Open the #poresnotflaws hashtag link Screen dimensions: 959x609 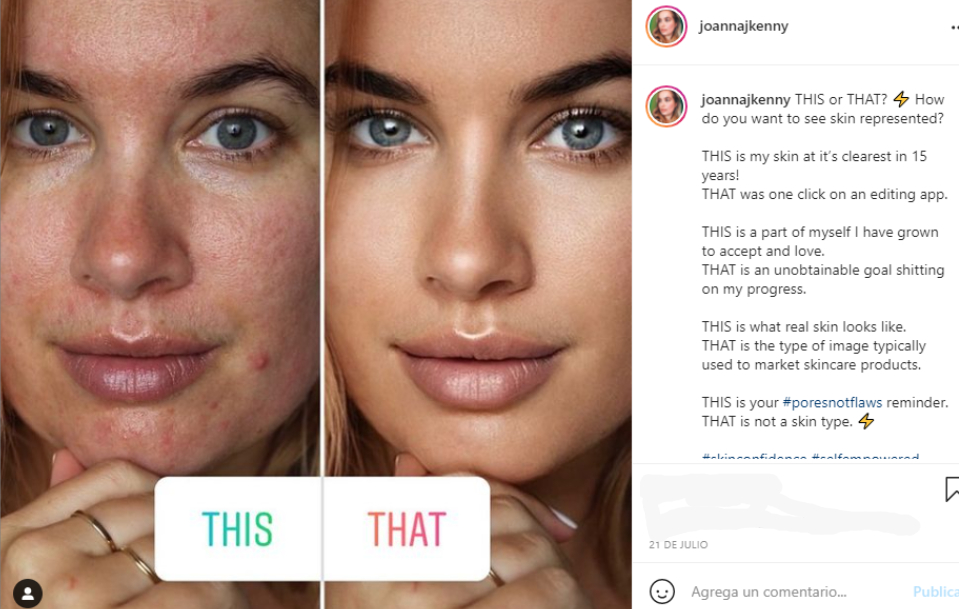pos(832,402)
